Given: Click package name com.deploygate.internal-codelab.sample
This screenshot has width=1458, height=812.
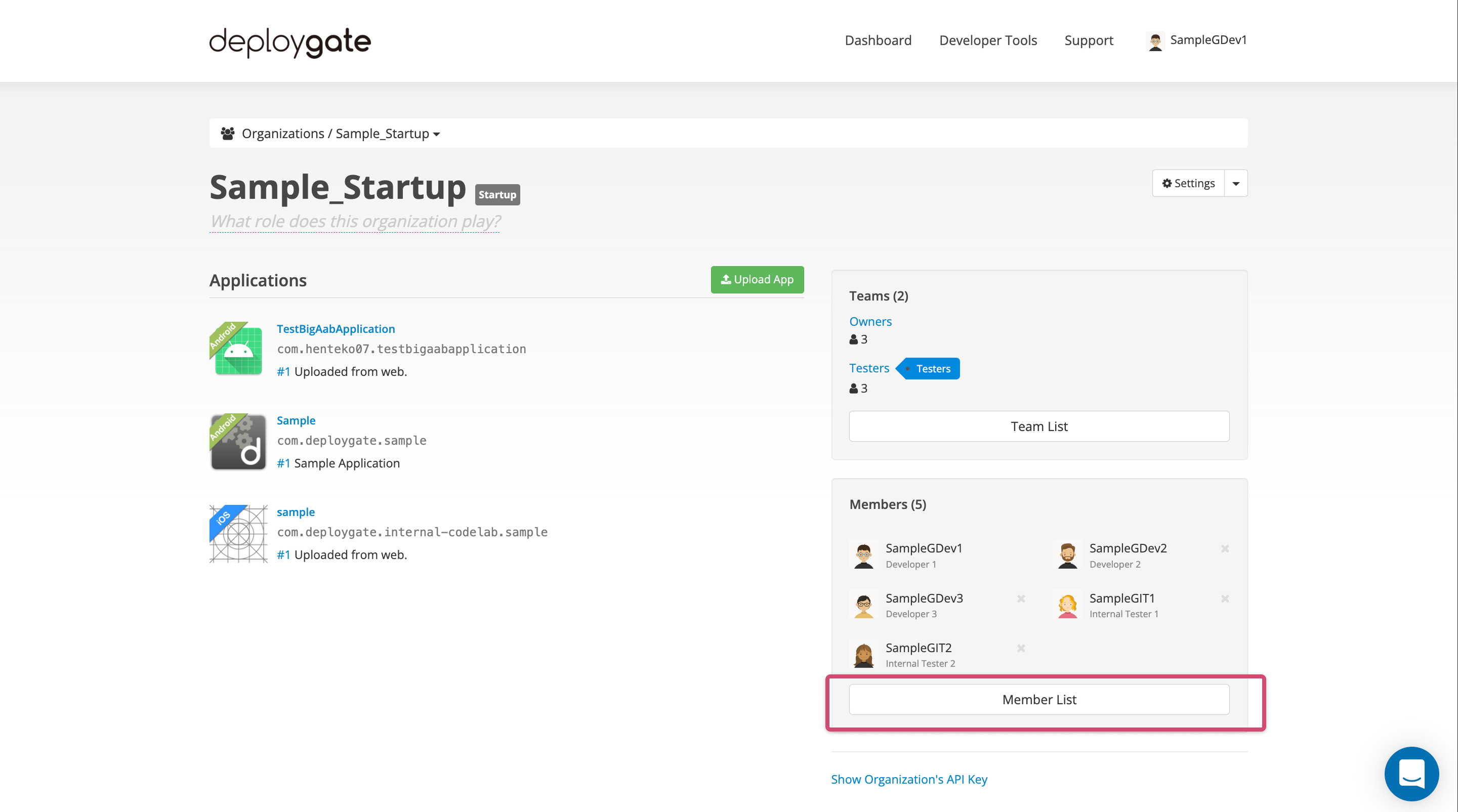Looking at the screenshot, I should click(x=412, y=532).
